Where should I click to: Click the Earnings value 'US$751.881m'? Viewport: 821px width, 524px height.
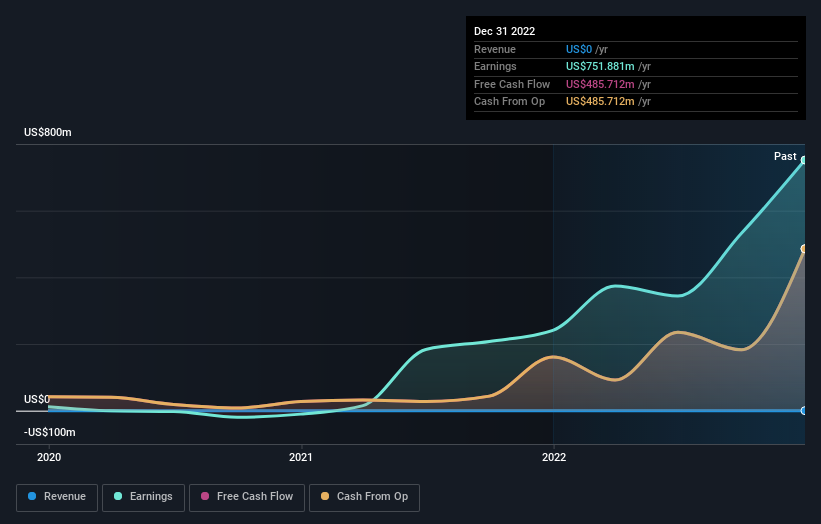(x=600, y=66)
